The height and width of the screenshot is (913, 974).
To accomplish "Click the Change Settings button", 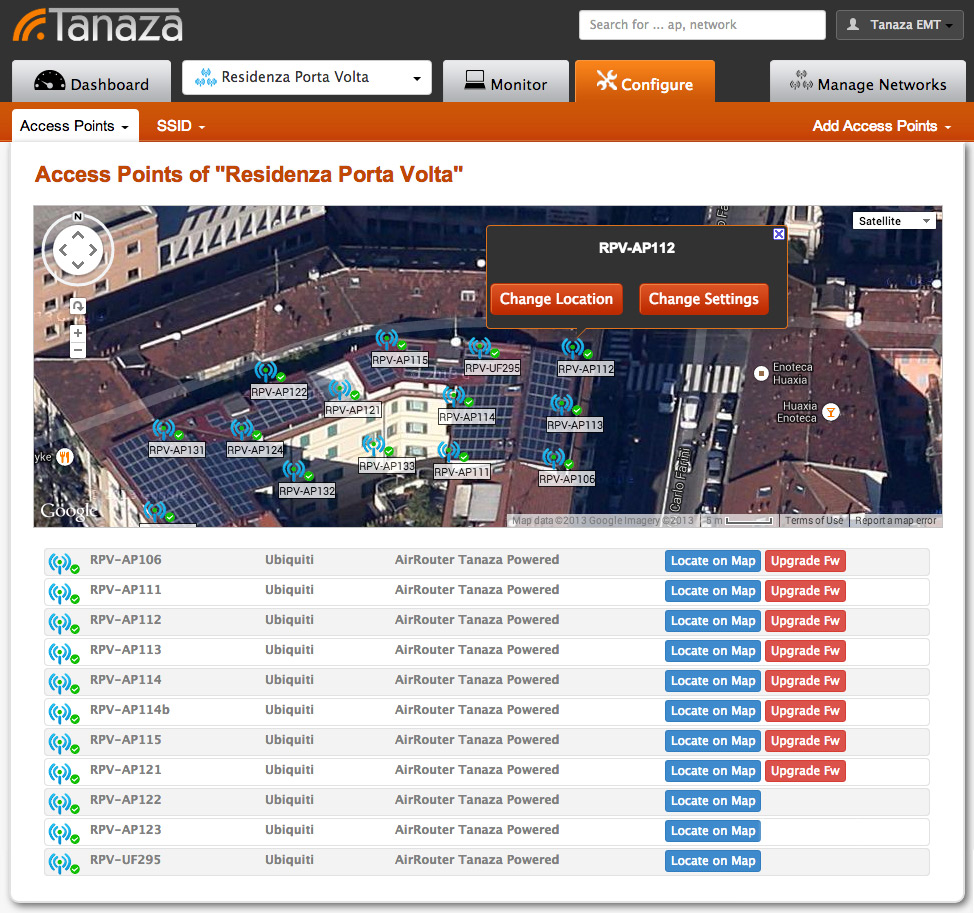I will (704, 299).
